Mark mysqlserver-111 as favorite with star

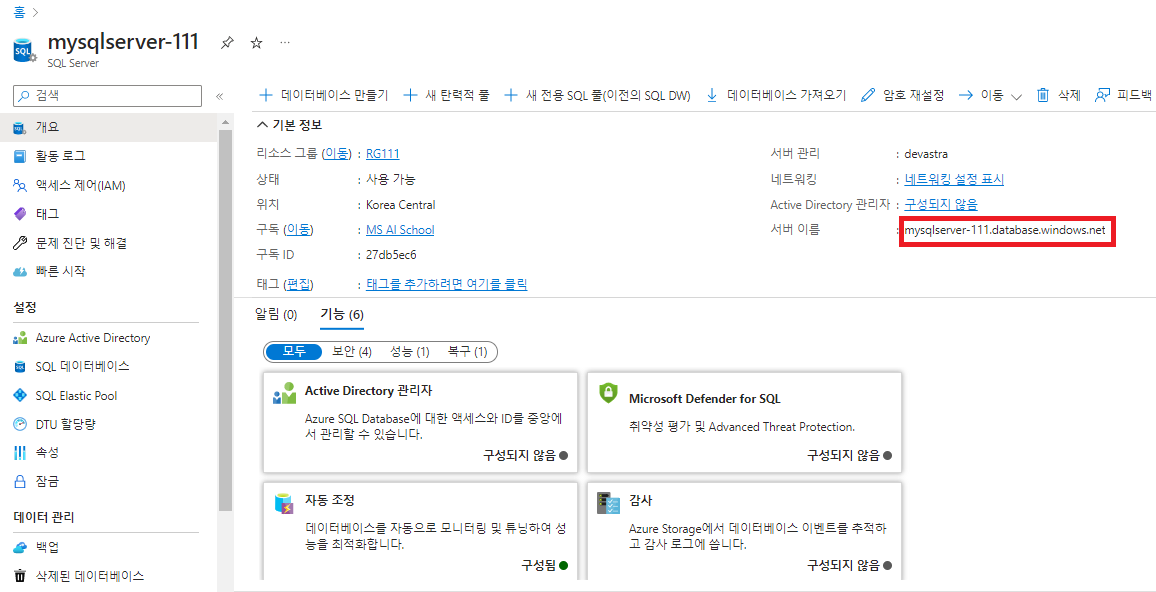257,43
